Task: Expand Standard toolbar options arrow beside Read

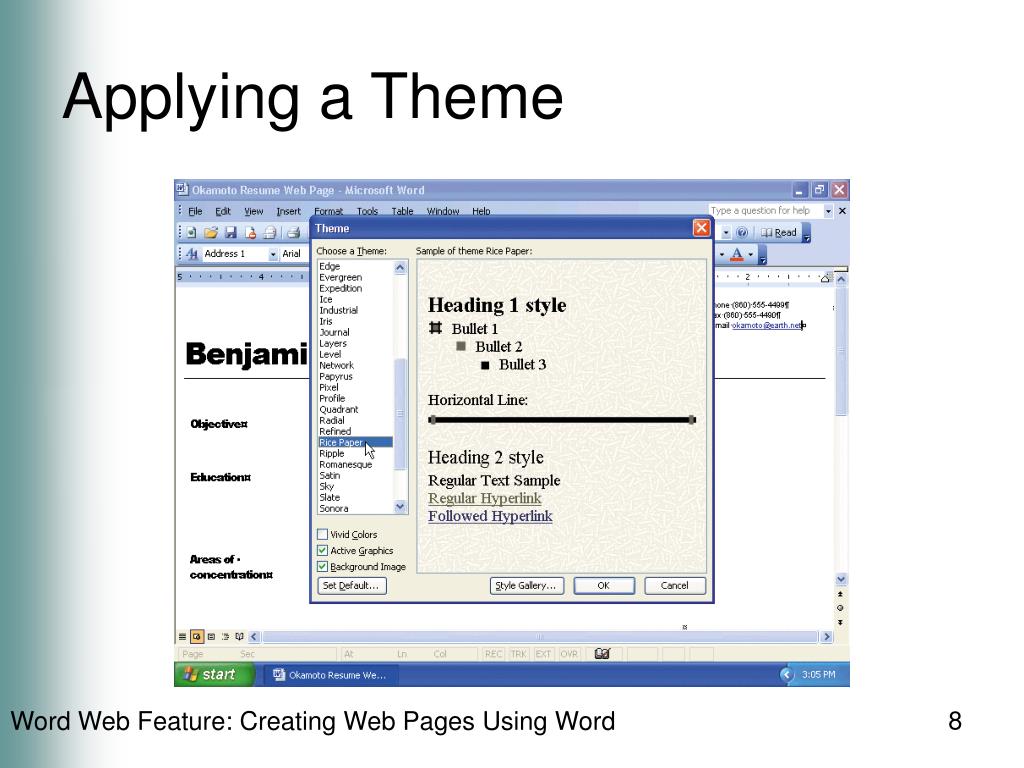Action: pos(807,234)
